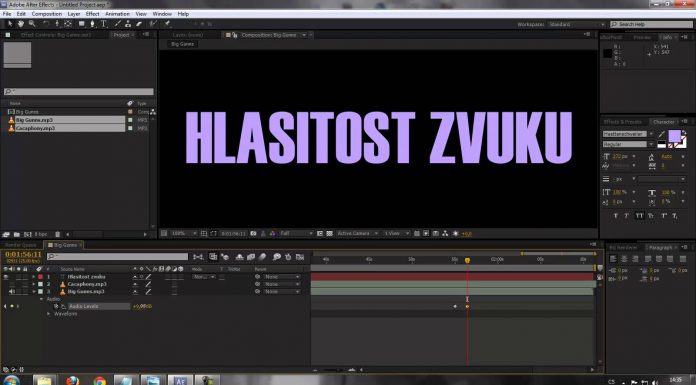Toggle All Caps text style

[639, 216]
